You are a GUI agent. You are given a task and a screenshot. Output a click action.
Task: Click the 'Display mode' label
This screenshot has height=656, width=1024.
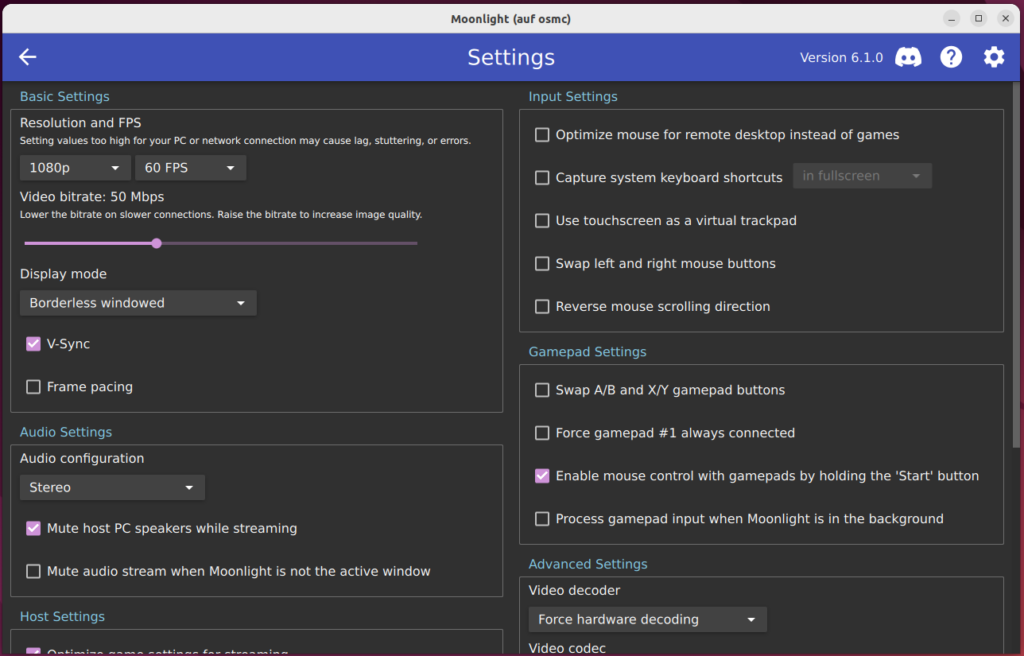(x=63, y=274)
